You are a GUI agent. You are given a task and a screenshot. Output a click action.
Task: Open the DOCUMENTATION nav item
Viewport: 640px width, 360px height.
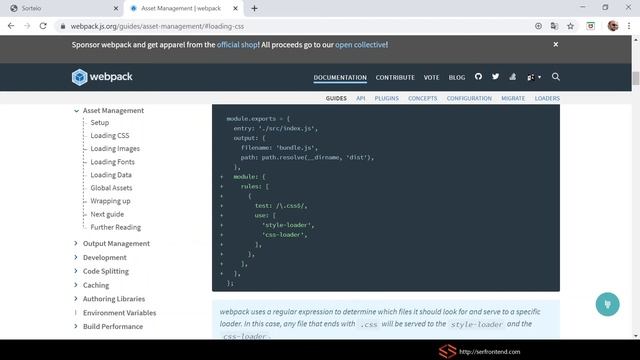[x=340, y=77]
